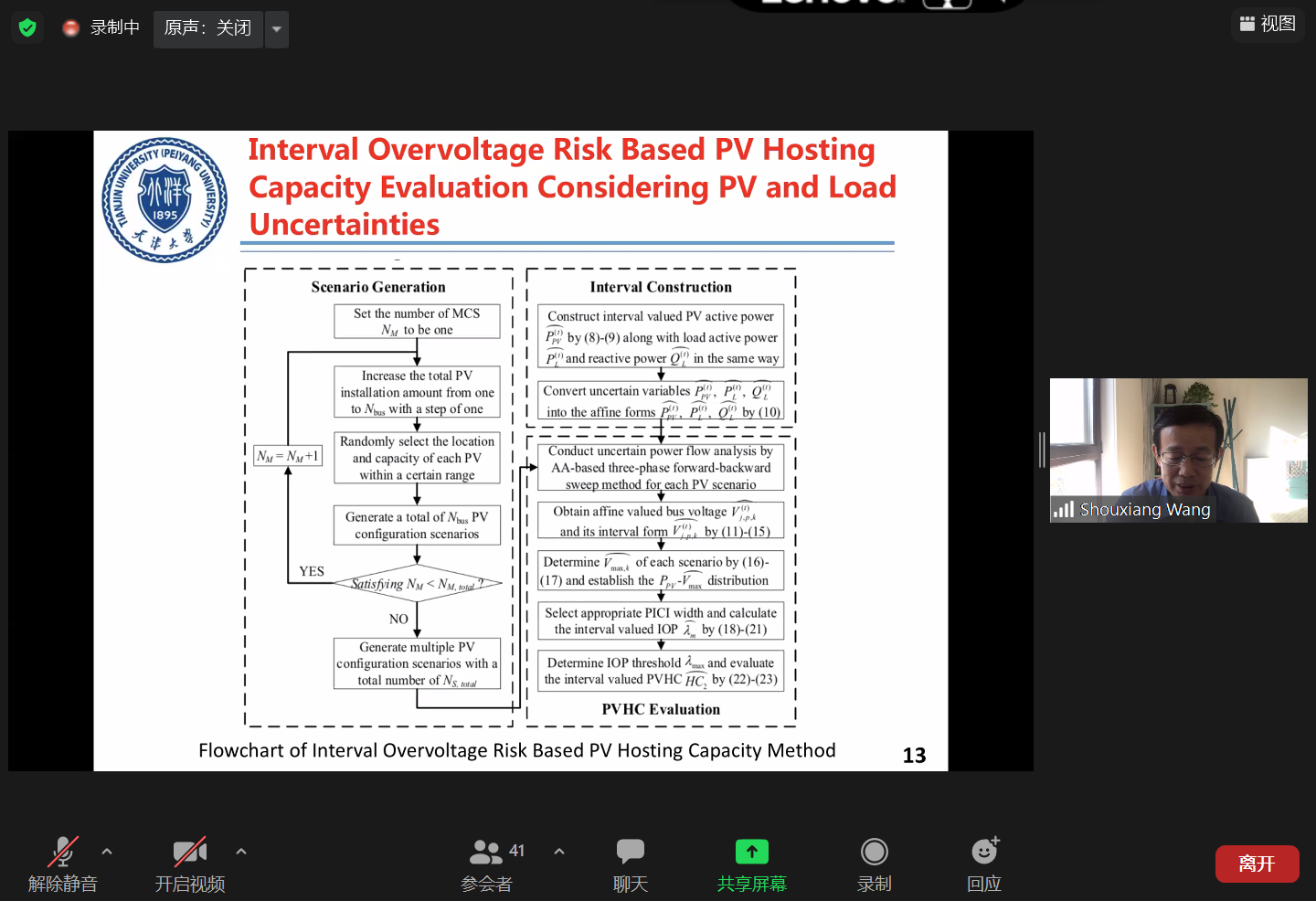Click slide page number 13

coord(914,756)
